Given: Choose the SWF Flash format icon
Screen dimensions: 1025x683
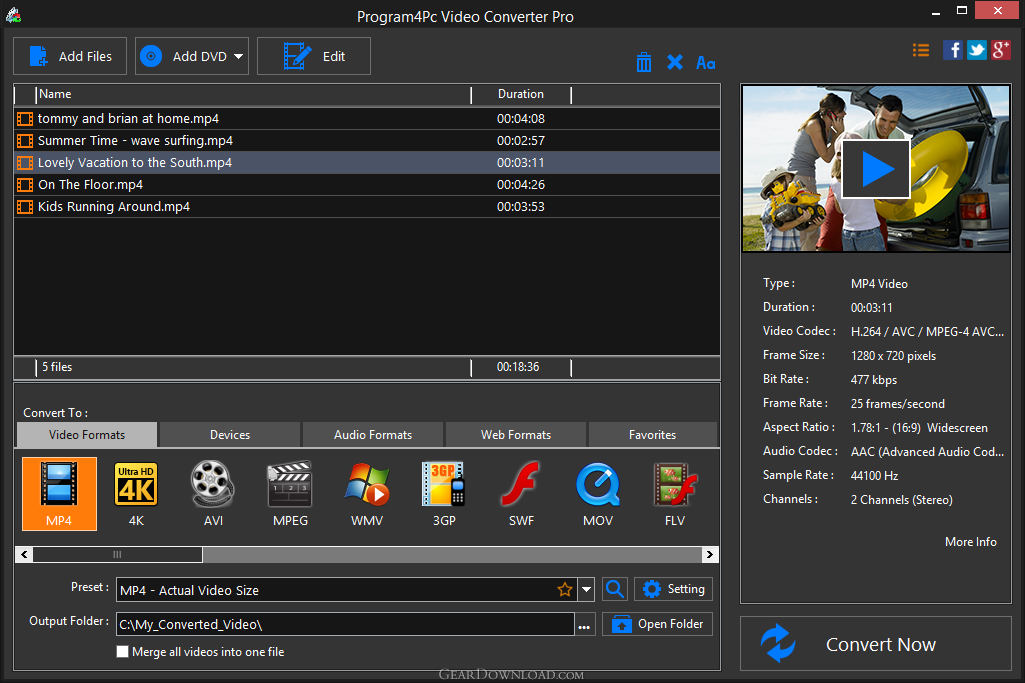Looking at the screenshot, I should tap(521, 493).
